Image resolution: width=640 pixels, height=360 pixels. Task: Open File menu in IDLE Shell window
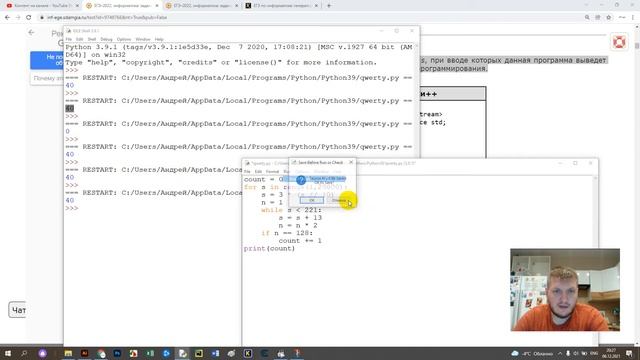point(69,39)
